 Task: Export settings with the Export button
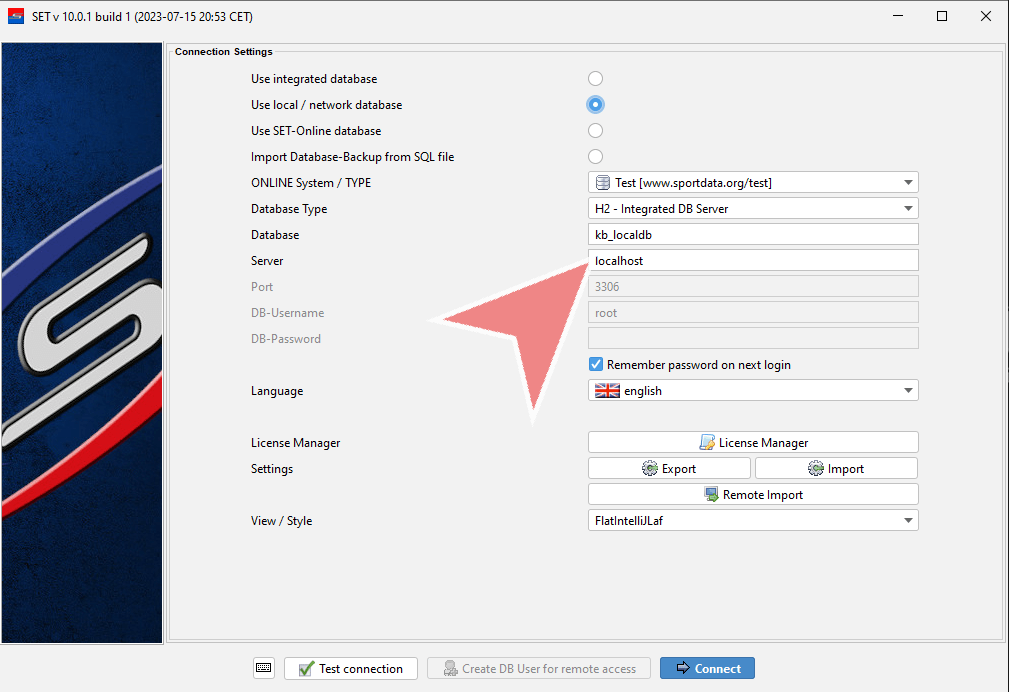(x=668, y=468)
